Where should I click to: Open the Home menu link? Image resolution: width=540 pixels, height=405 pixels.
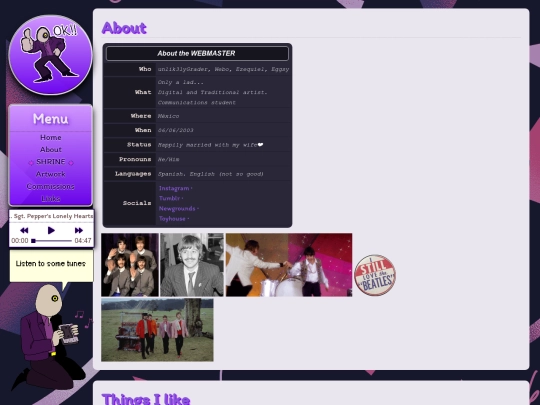51,137
